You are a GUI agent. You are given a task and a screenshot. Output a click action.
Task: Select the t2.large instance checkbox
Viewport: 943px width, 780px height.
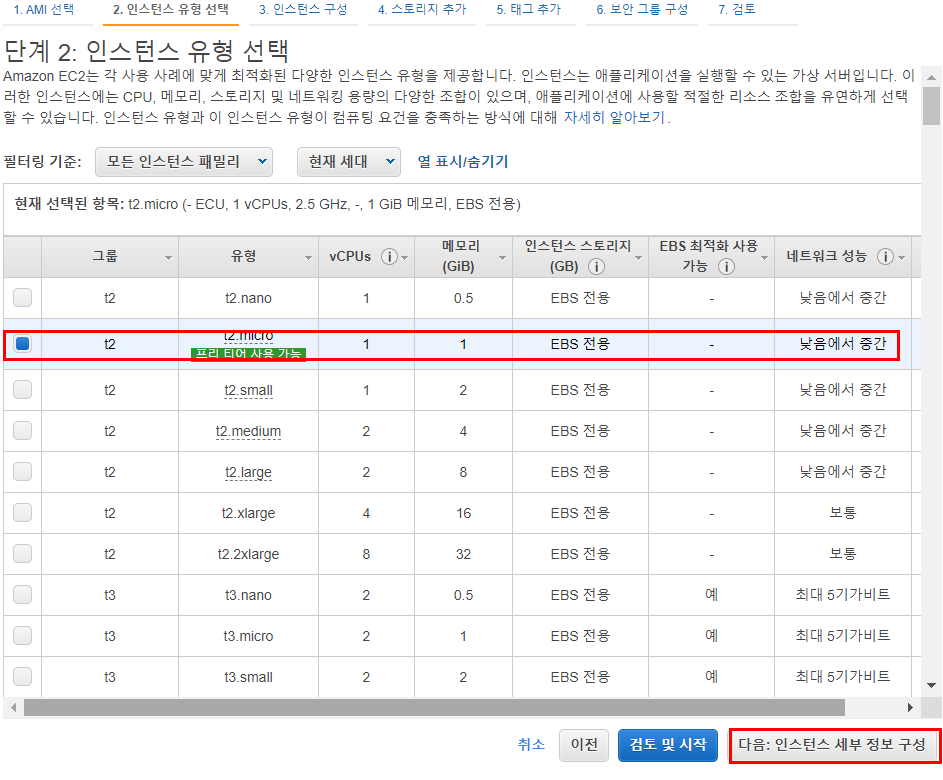click(23, 471)
